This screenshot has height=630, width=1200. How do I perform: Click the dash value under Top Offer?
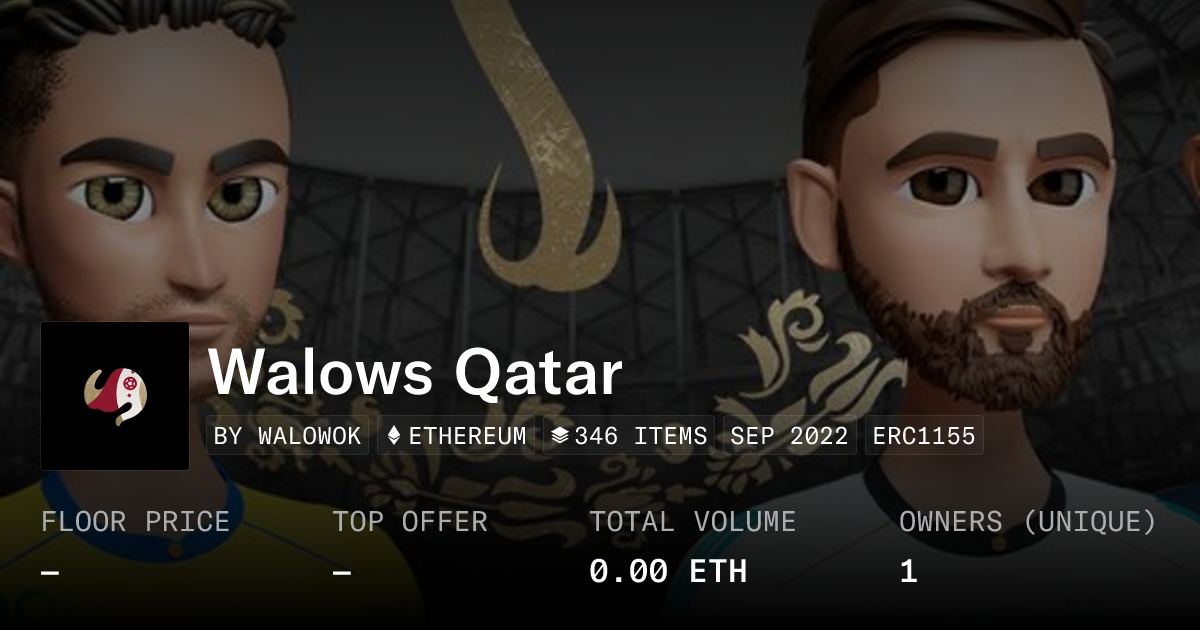[342, 572]
